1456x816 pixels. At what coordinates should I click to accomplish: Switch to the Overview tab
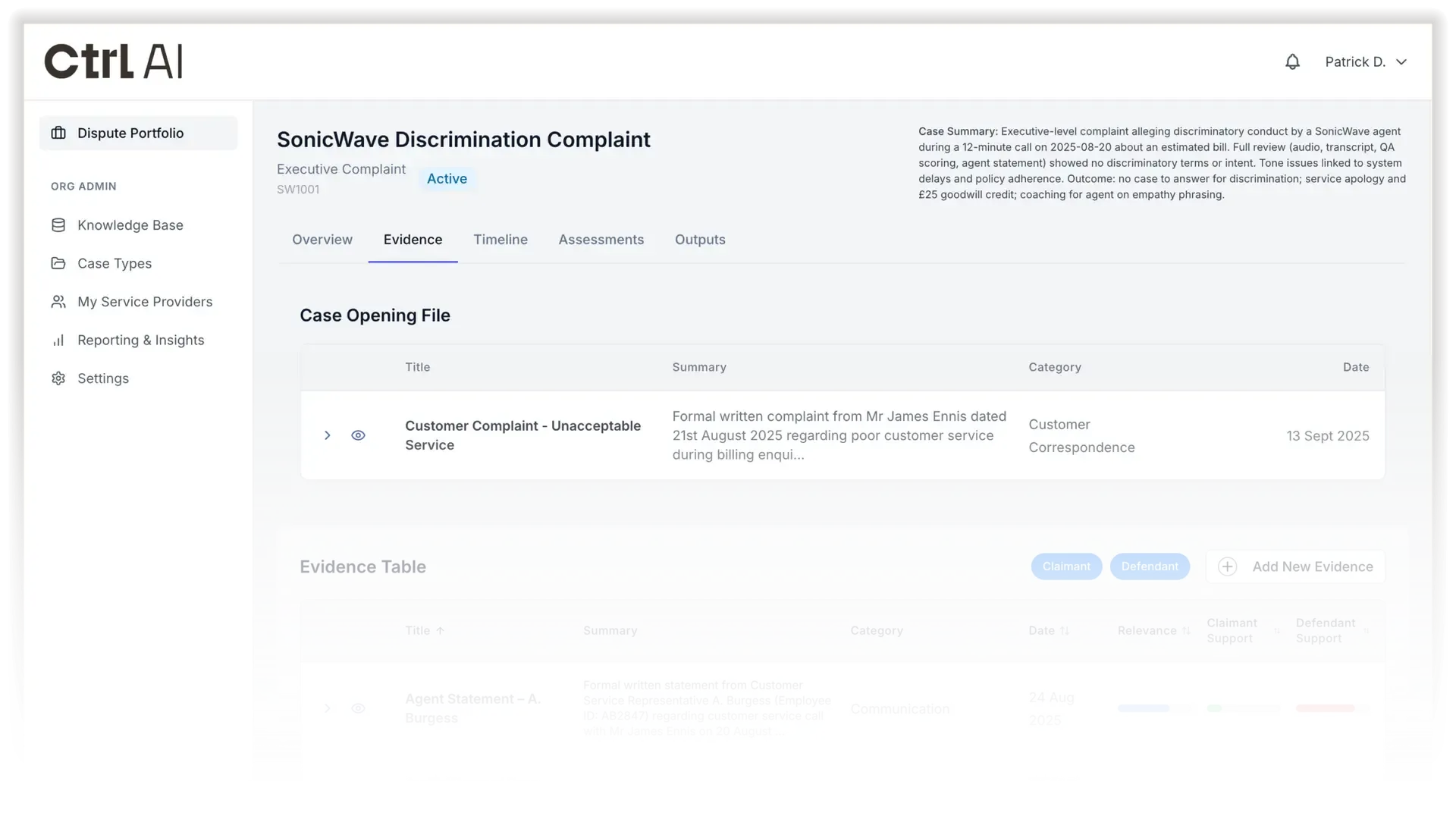click(x=322, y=240)
